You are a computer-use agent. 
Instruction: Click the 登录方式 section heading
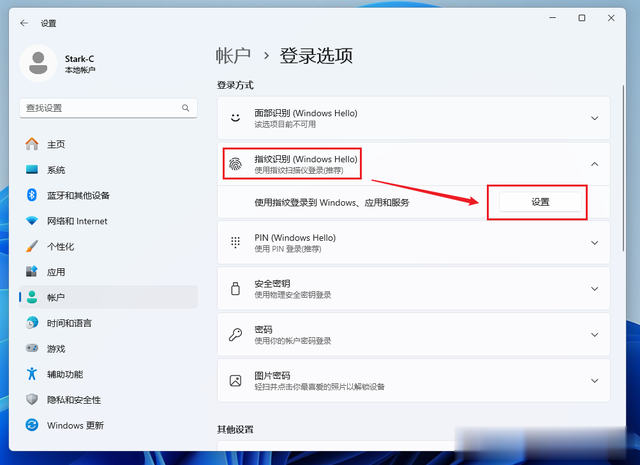pyautogui.click(x=235, y=85)
